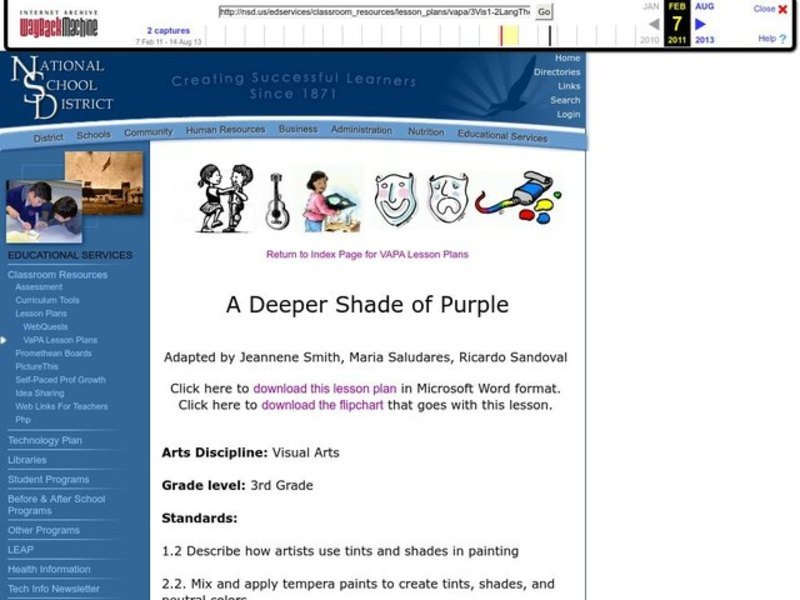This screenshot has width=800, height=600.
Task: Click the National School District logo
Action: pos(60,90)
